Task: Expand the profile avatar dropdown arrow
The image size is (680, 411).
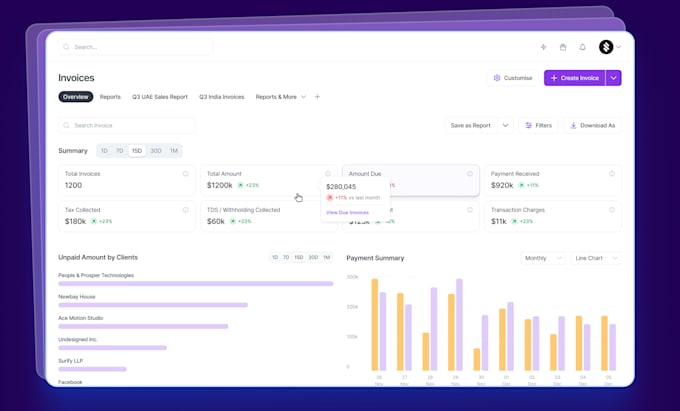Action: (x=618, y=47)
